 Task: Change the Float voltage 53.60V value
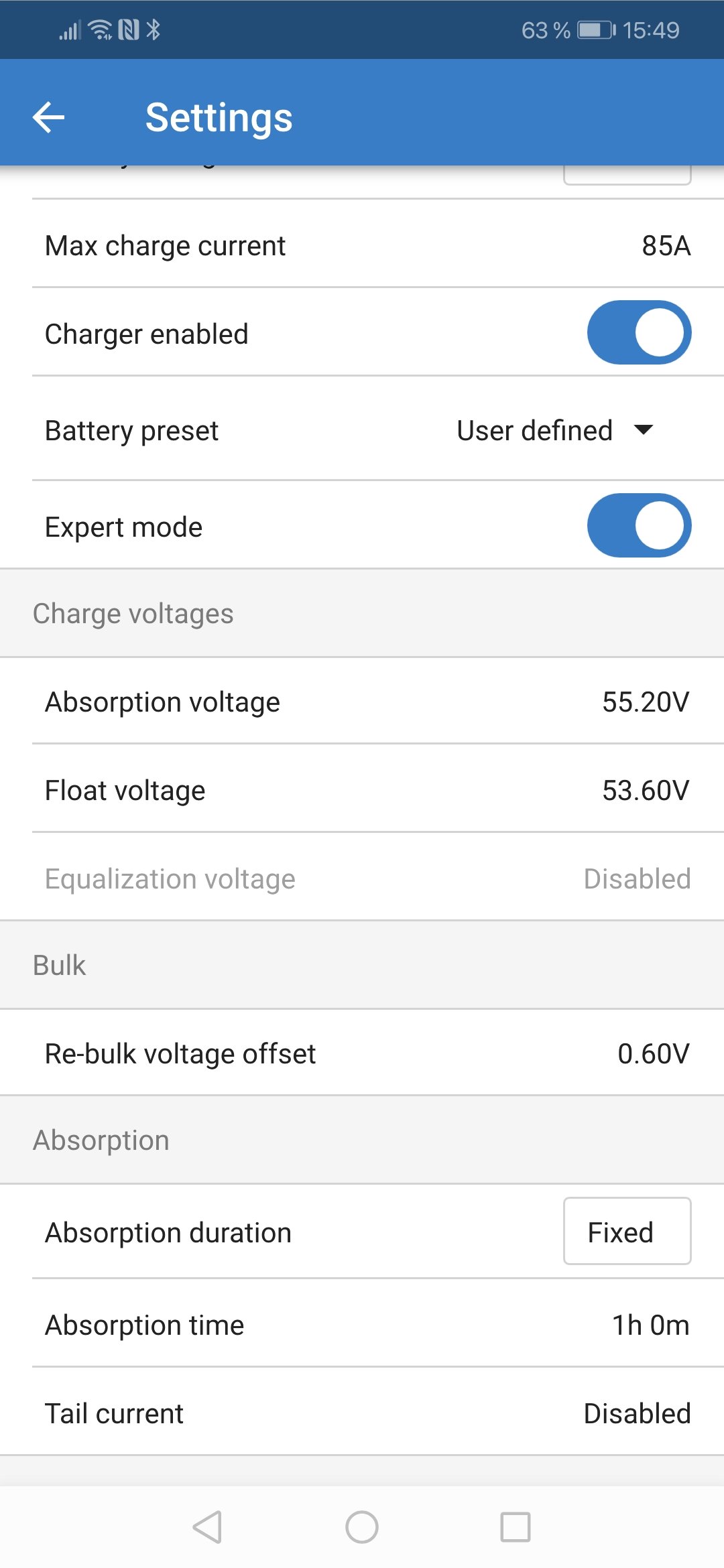(x=645, y=790)
